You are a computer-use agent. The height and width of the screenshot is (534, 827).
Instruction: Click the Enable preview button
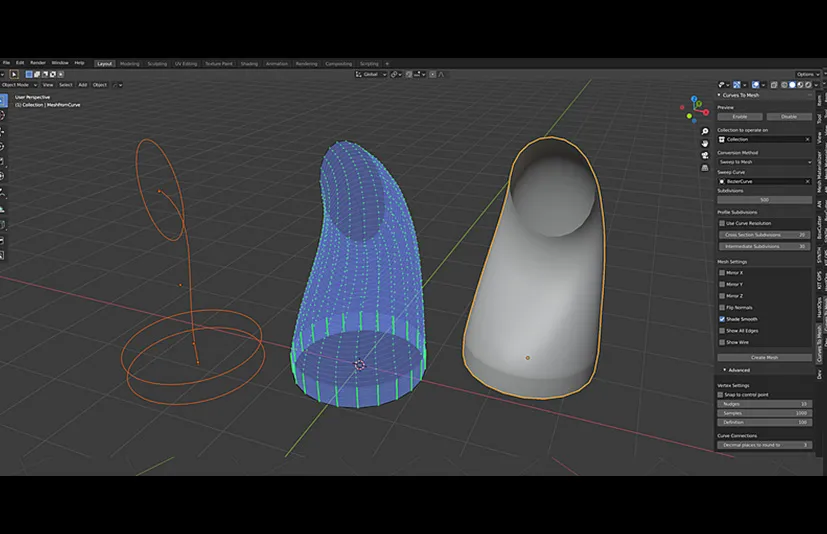740,117
